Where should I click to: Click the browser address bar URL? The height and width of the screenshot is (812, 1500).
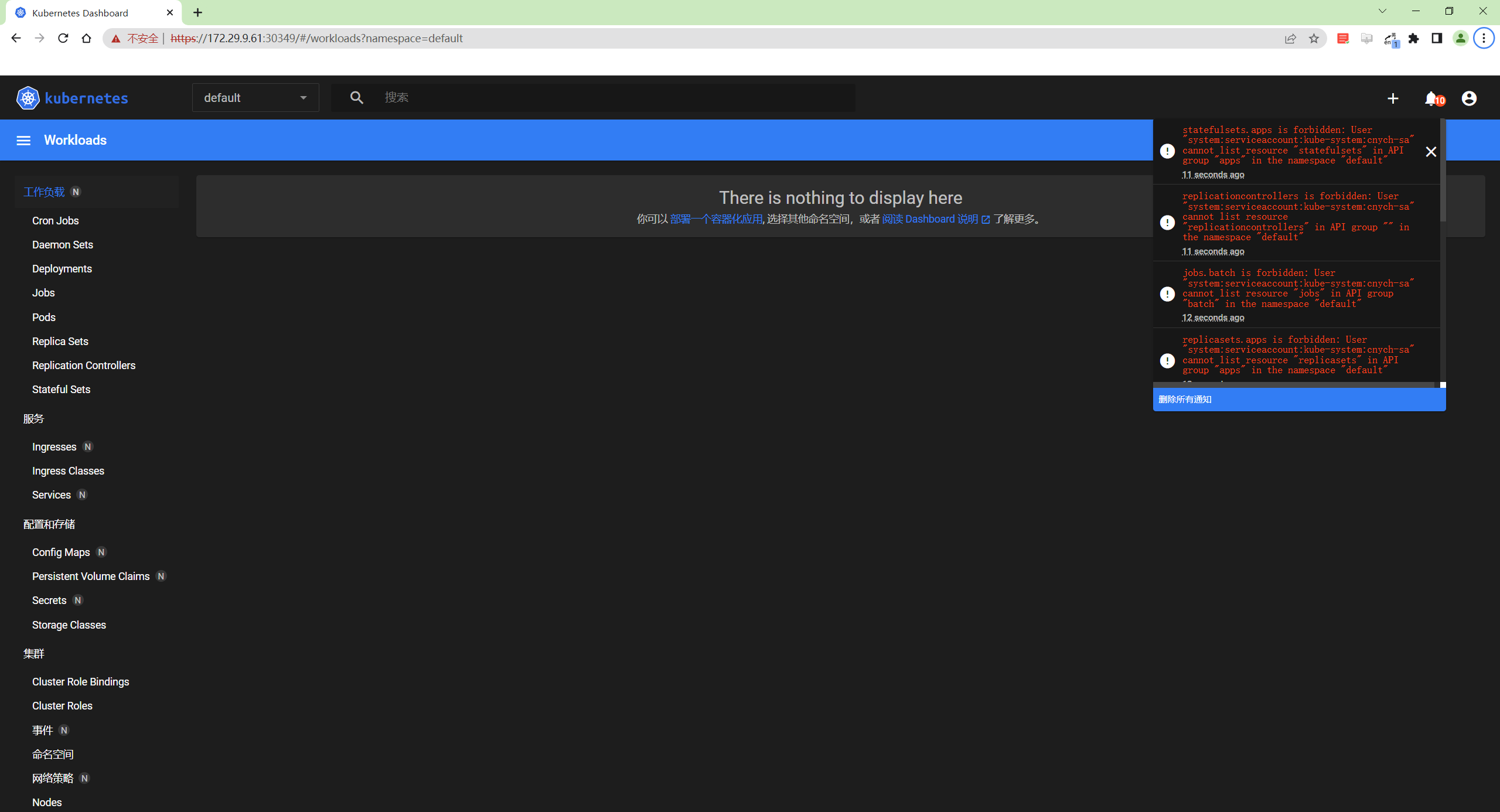[316, 39]
